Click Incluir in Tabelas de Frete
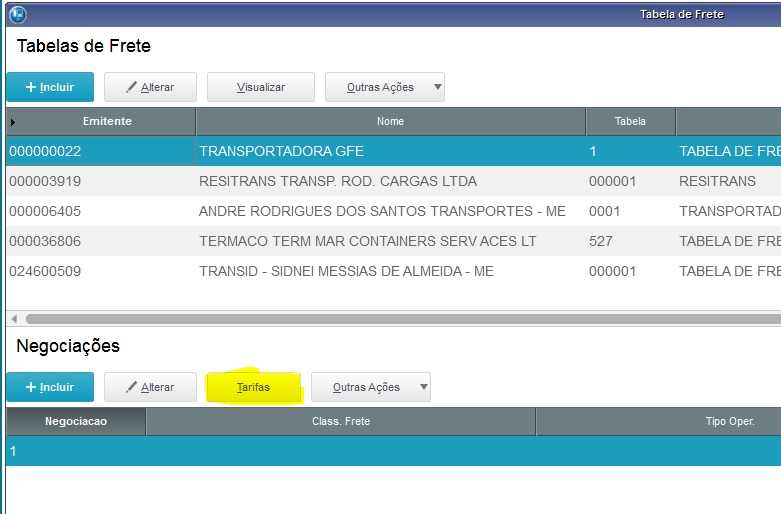 pos(50,87)
